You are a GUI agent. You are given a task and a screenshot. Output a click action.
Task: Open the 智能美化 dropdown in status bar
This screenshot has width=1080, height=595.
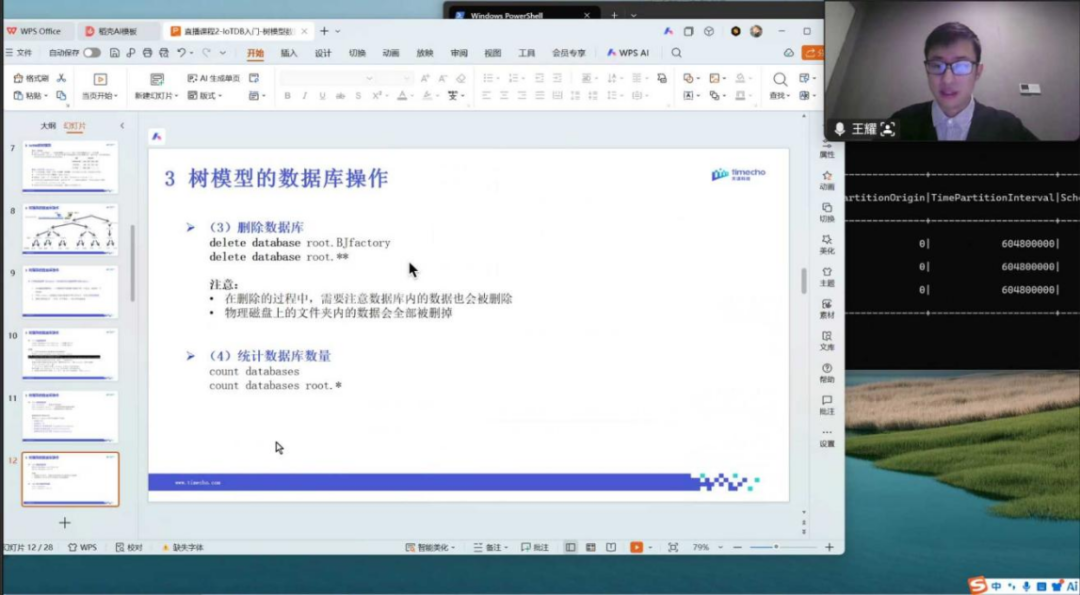tap(430, 547)
